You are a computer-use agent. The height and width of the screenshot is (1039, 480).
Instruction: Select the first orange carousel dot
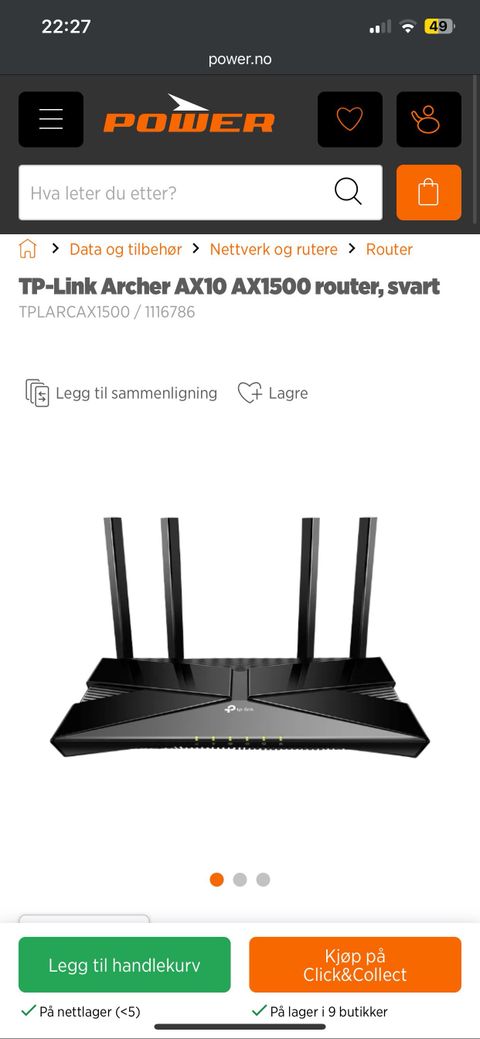pyautogui.click(x=217, y=879)
